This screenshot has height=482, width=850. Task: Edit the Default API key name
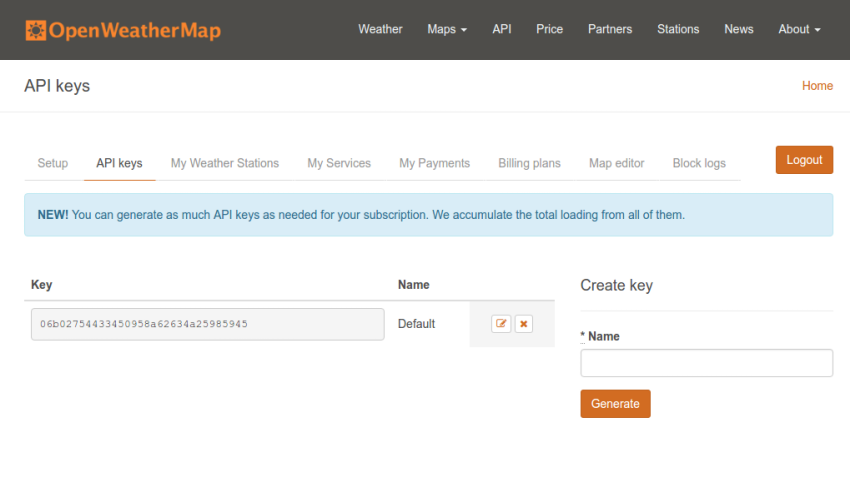point(501,324)
